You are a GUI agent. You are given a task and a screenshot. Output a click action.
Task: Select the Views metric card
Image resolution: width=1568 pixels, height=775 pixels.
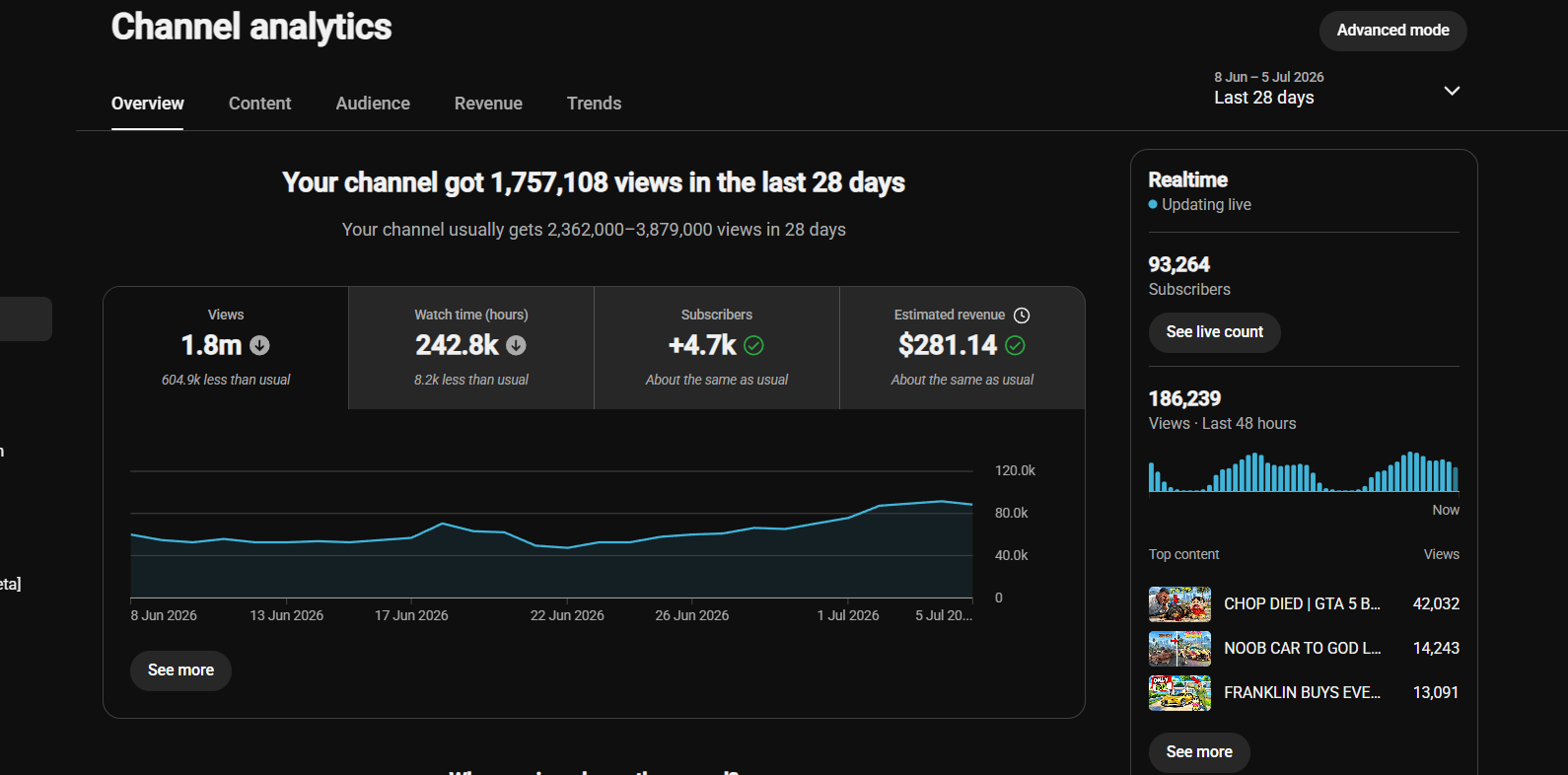[x=226, y=348]
